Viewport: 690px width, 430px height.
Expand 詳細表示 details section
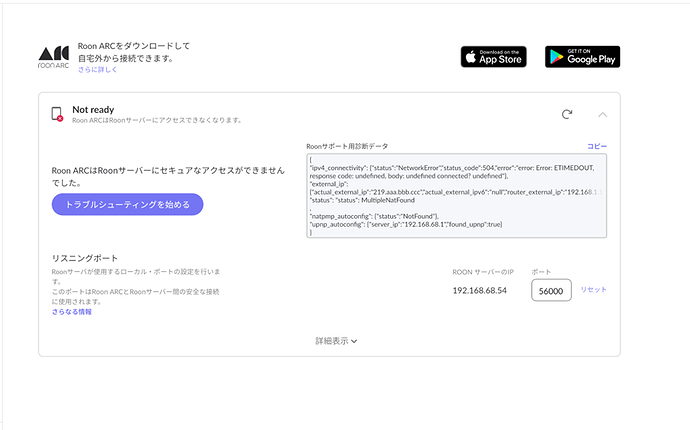click(336, 341)
